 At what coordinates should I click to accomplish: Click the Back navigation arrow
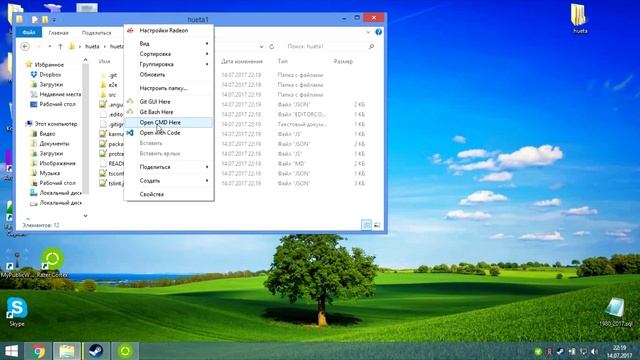[25, 47]
